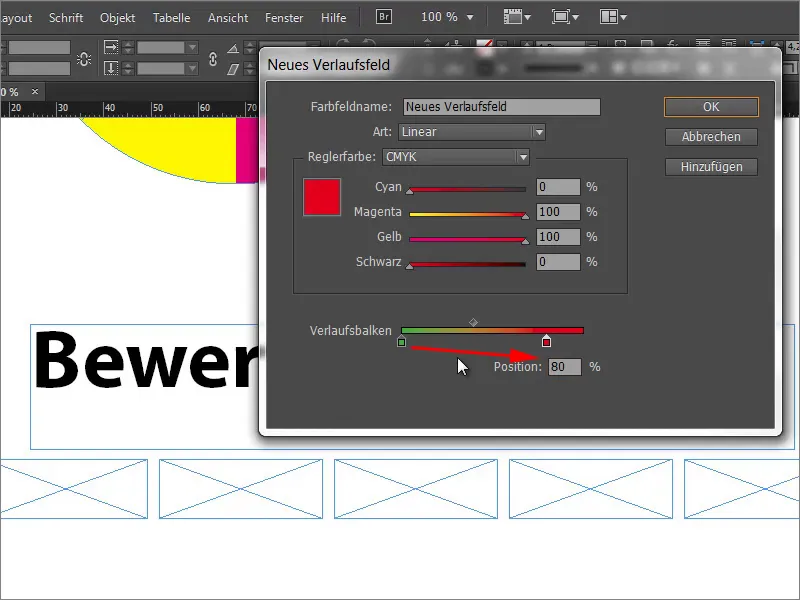Open the Tabelle menu
Image resolution: width=800 pixels, height=600 pixels.
click(x=171, y=18)
